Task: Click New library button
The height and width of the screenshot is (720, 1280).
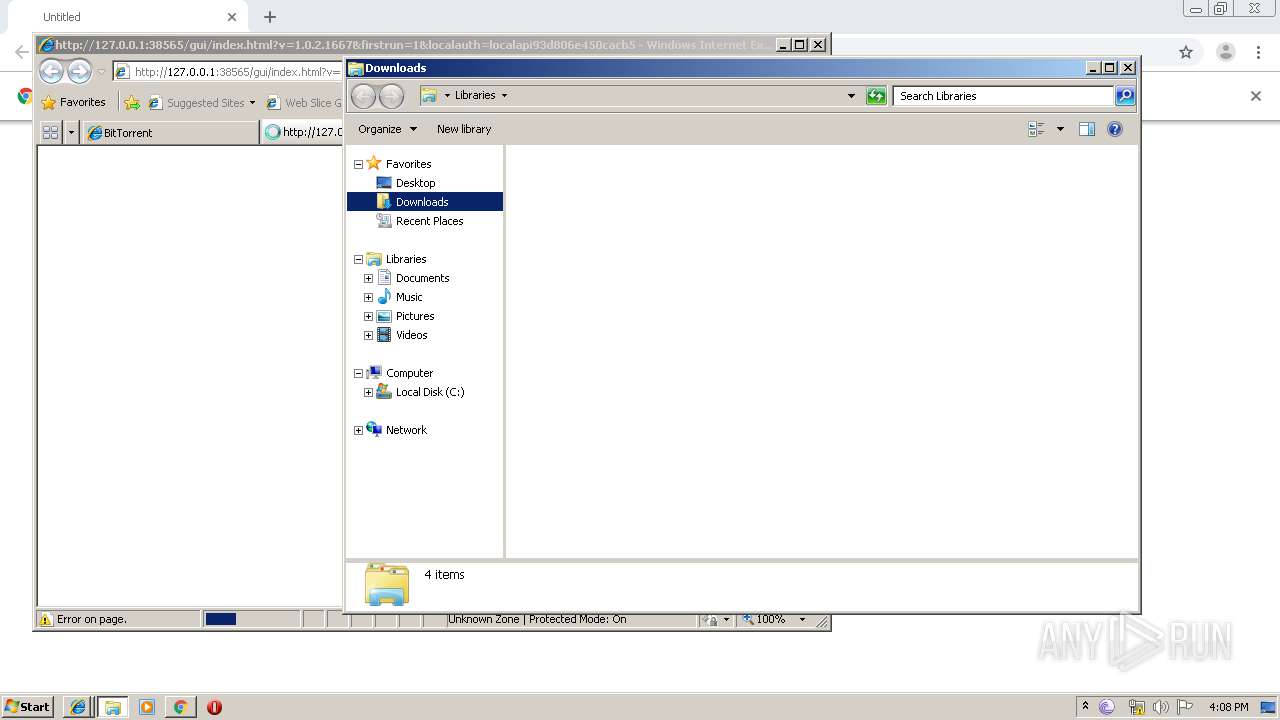Action: pyautogui.click(x=464, y=129)
